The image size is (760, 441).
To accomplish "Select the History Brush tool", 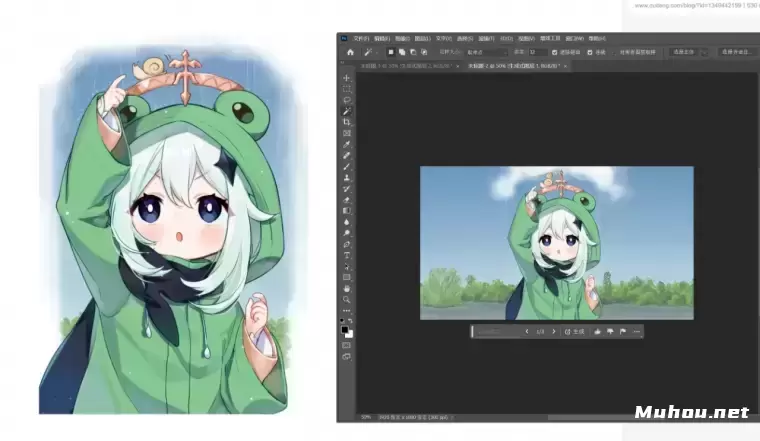I will pos(347,189).
